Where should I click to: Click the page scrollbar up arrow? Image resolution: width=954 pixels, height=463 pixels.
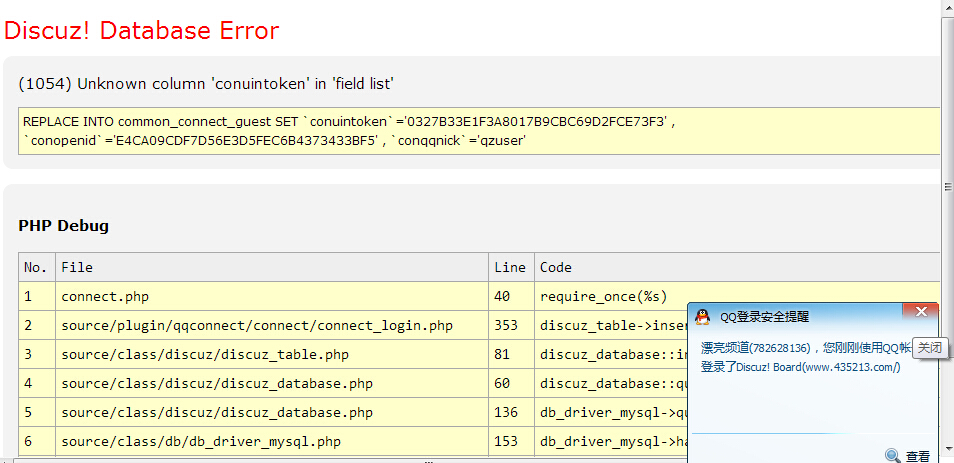[947, 7]
